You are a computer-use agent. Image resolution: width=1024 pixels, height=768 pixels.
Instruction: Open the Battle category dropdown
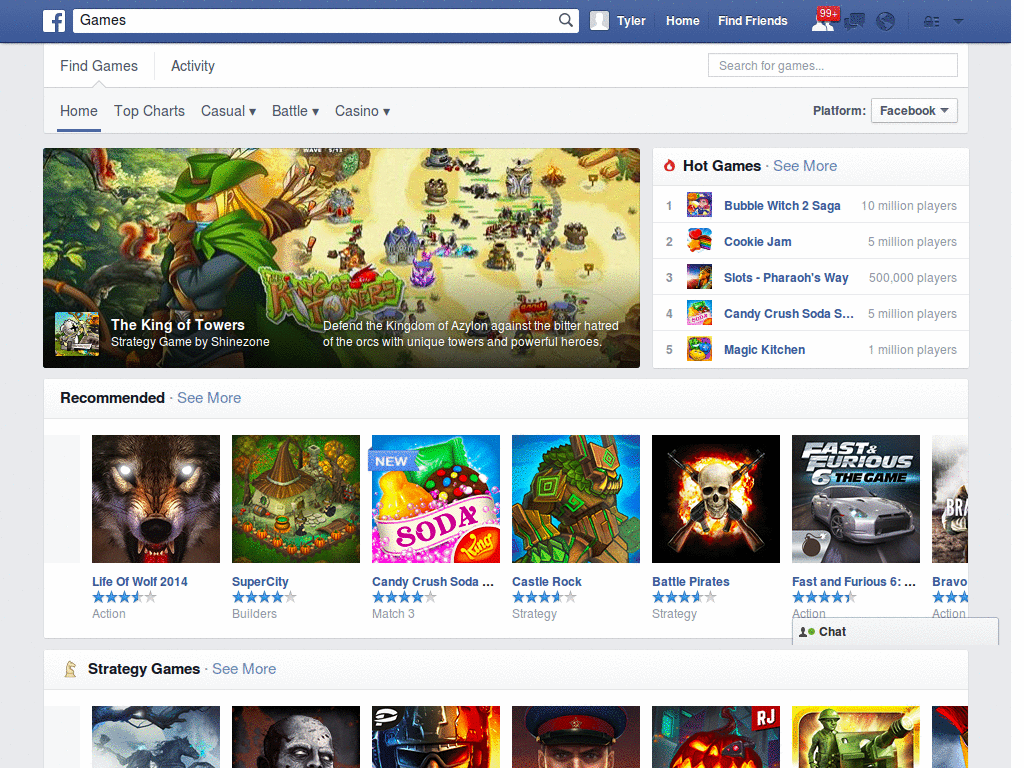point(295,111)
